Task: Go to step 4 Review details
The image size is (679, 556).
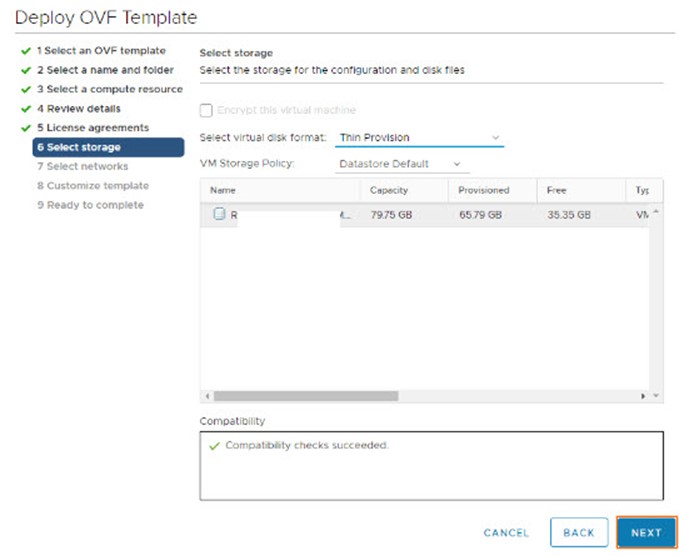Action: [79, 109]
